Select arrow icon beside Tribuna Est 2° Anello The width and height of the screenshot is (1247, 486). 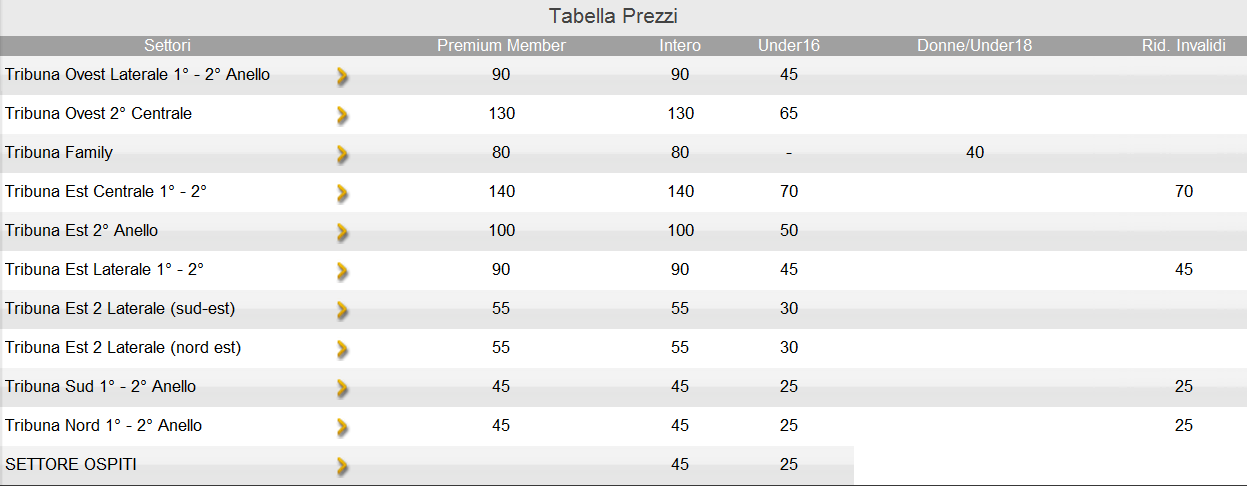(342, 232)
